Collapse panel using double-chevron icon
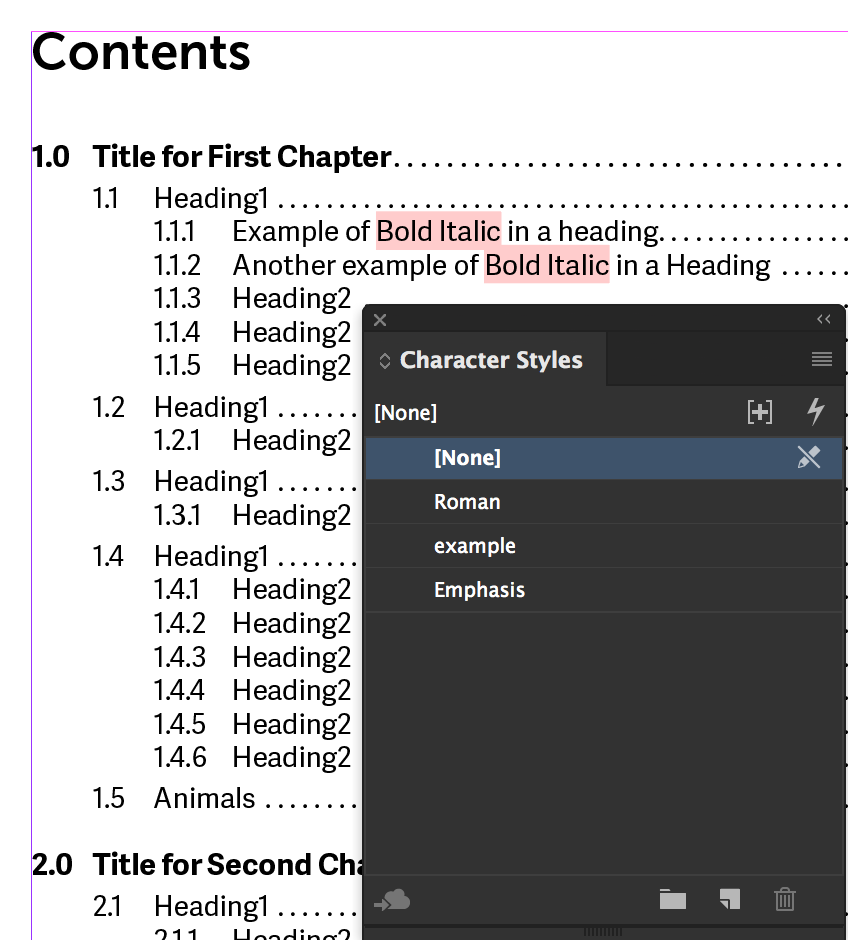Viewport: 848px width, 940px height. pyautogui.click(x=824, y=319)
